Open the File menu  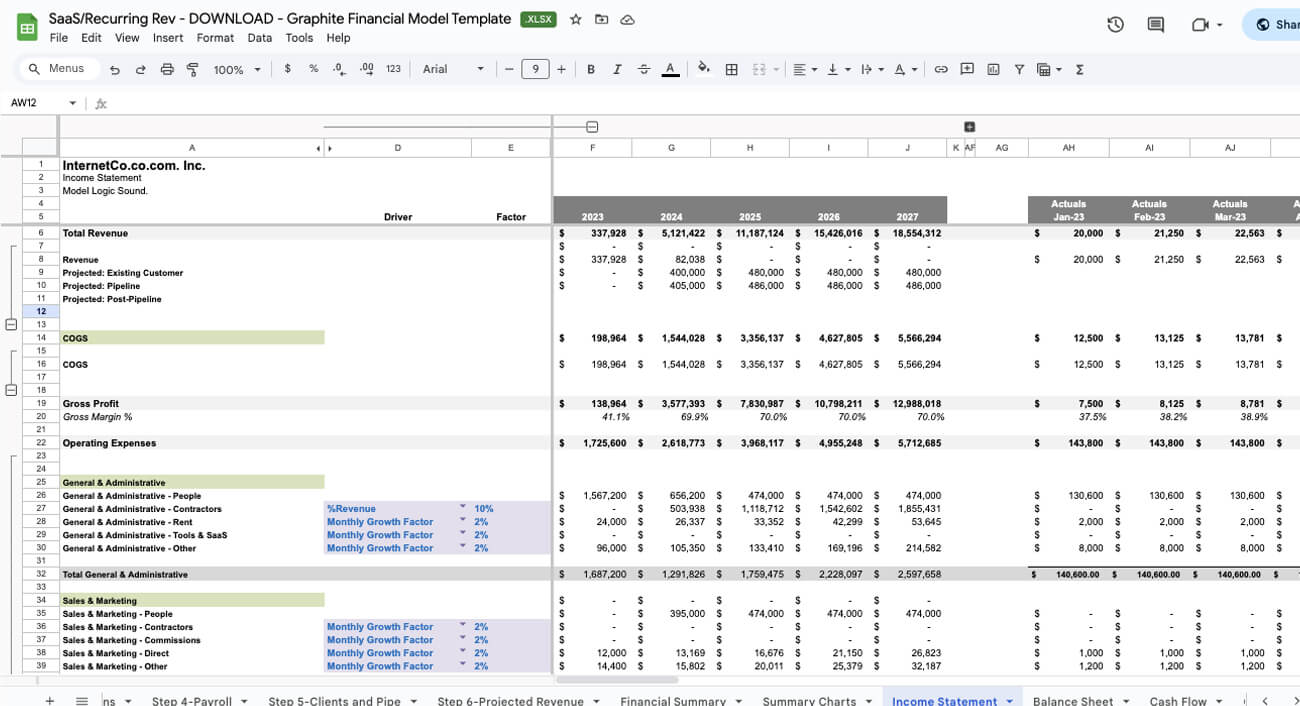[x=59, y=38]
